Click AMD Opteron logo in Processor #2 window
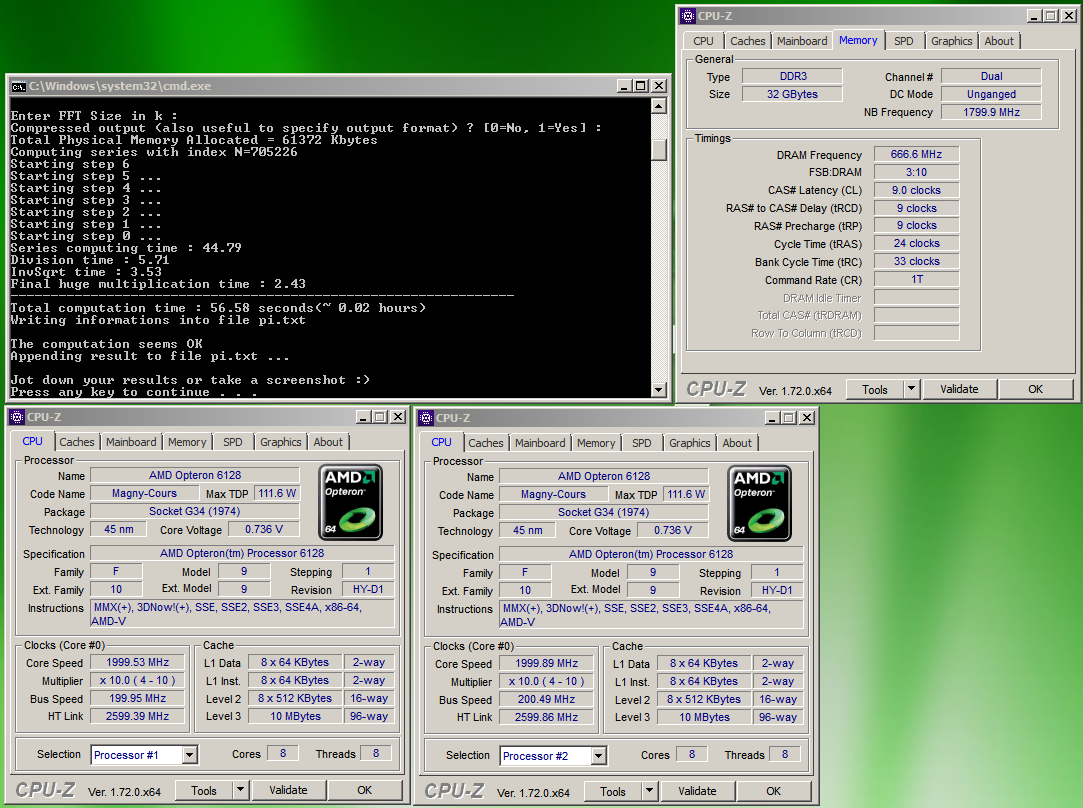 pyautogui.click(x=760, y=503)
